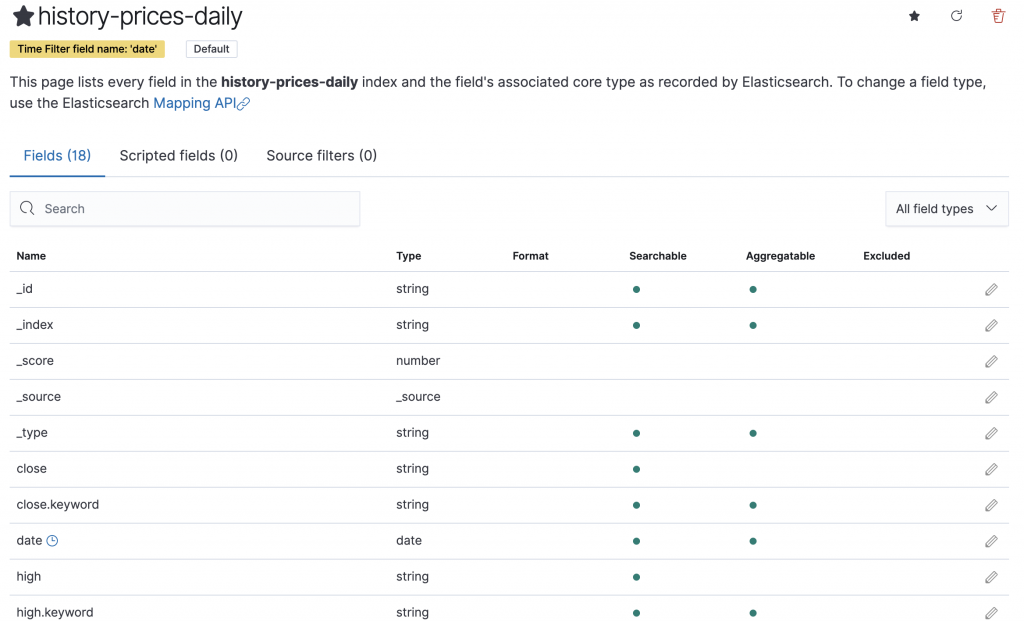Edit the _type field
Screen dimensions: 1024x621
[991, 433]
